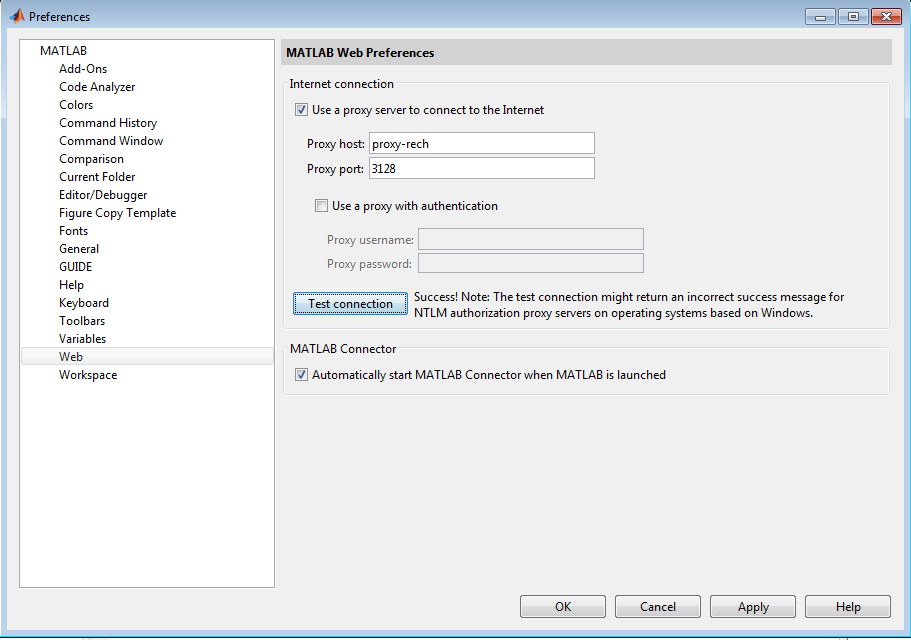The height and width of the screenshot is (640, 911).
Task: Toggle the proxy server checkbox
Action: tap(301, 110)
